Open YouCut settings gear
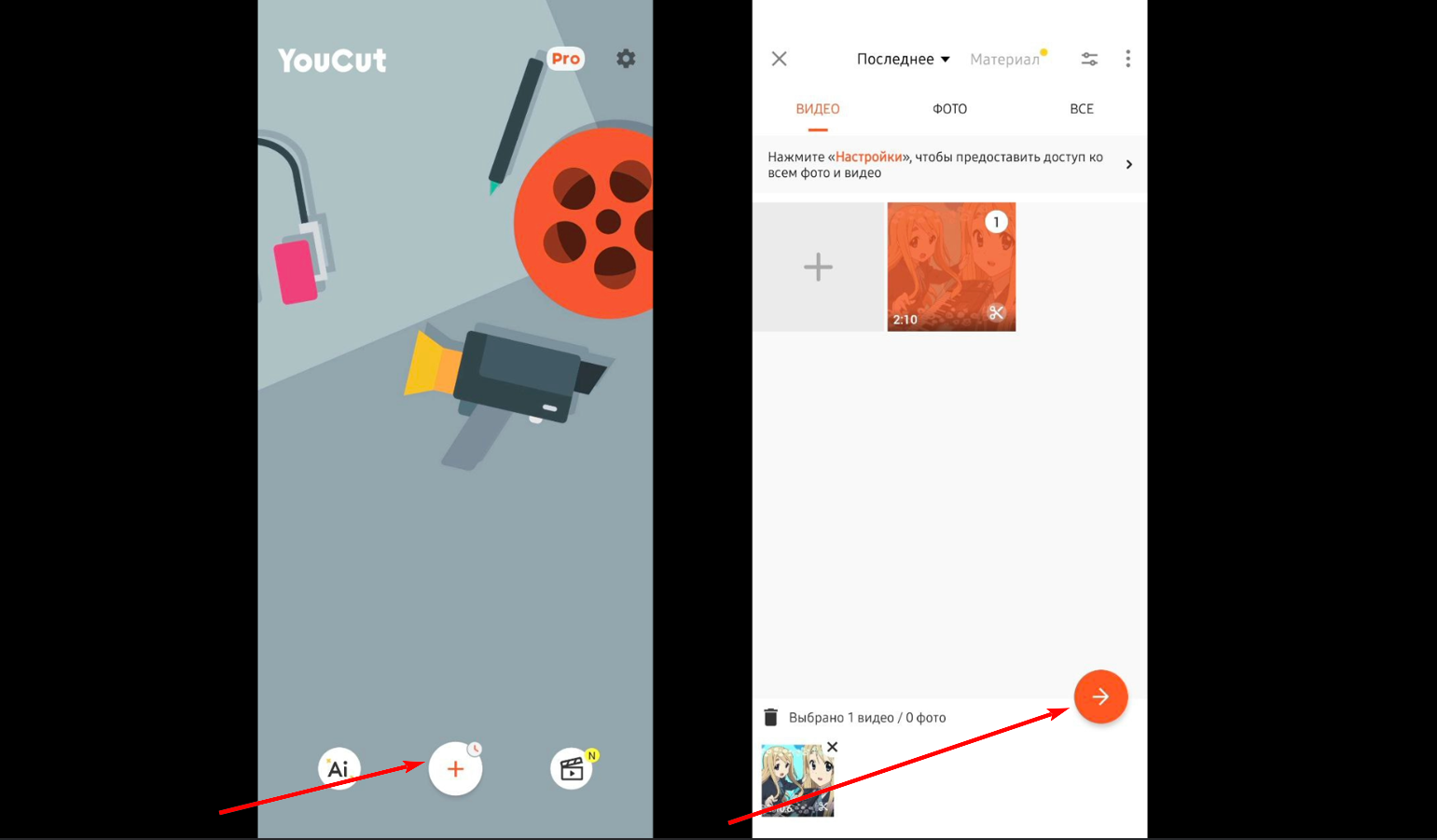This screenshot has height=840, width=1437. (625, 58)
